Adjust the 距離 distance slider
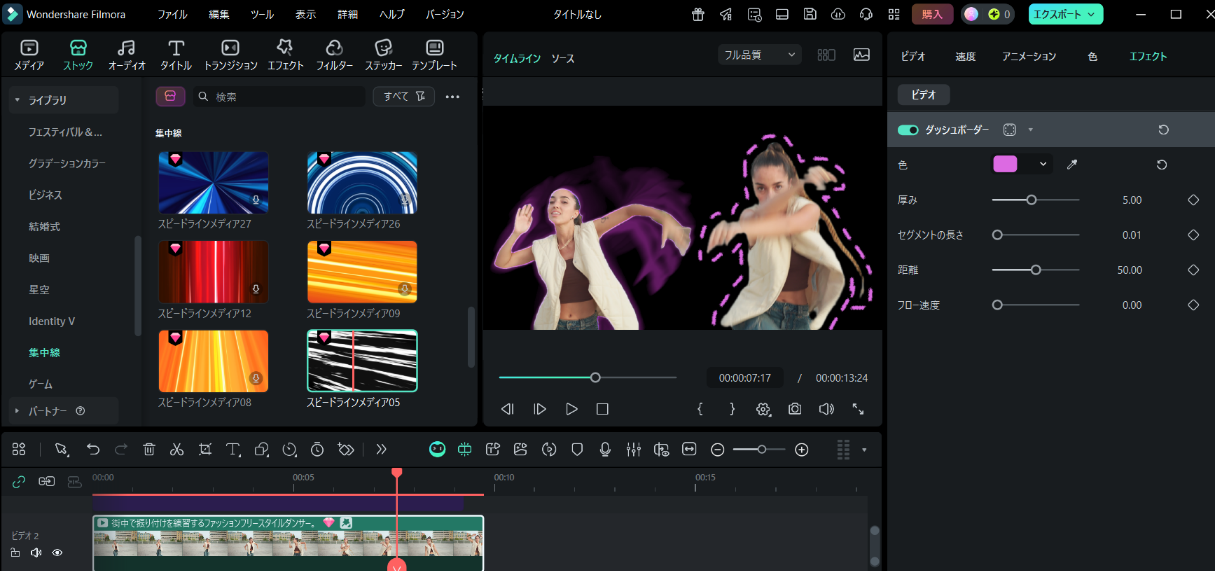1215x571 pixels. pyautogui.click(x=1035, y=270)
